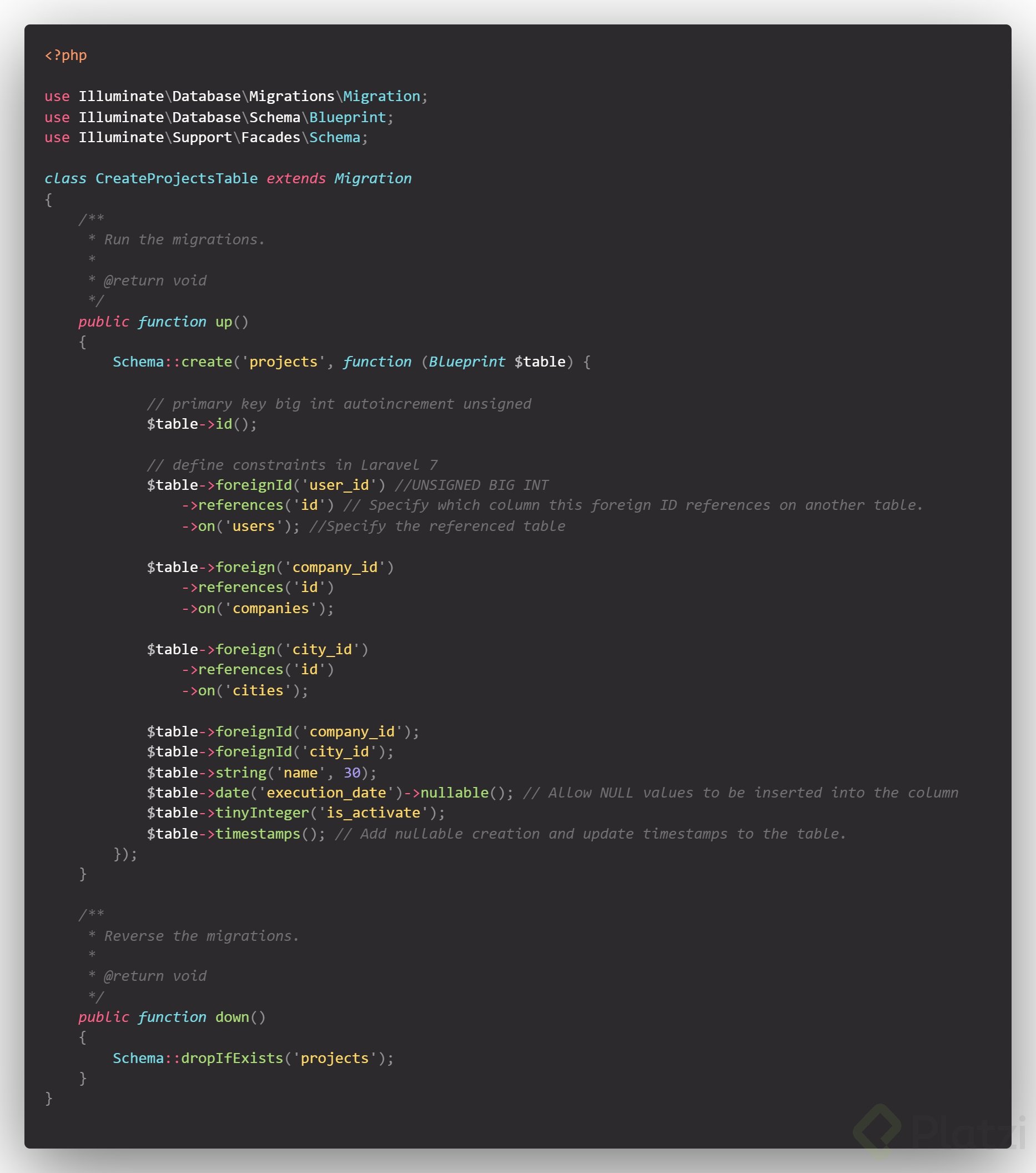Click the 'Blueprint $table' parameter
Image resolution: width=1036 pixels, height=1173 pixels.
(x=497, y=362)
